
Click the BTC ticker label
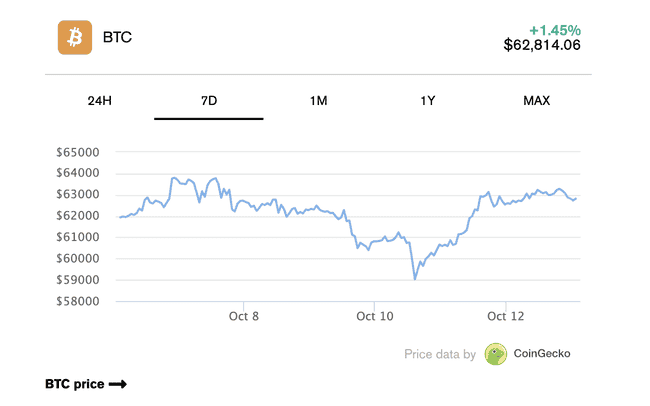(117, 38)
